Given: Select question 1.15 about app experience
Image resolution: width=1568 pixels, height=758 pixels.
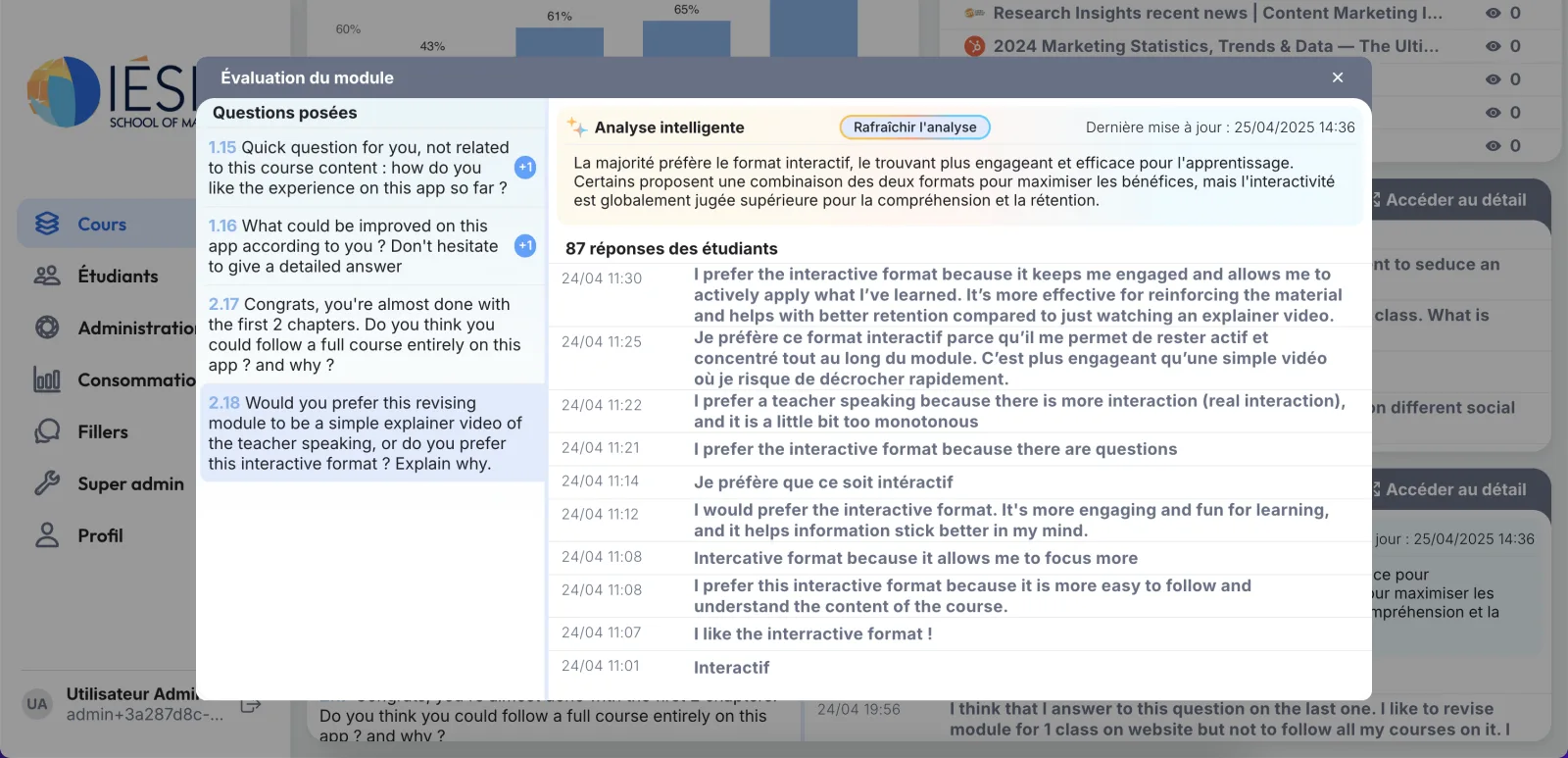Looking at the screenshot, I should [370, 168].
